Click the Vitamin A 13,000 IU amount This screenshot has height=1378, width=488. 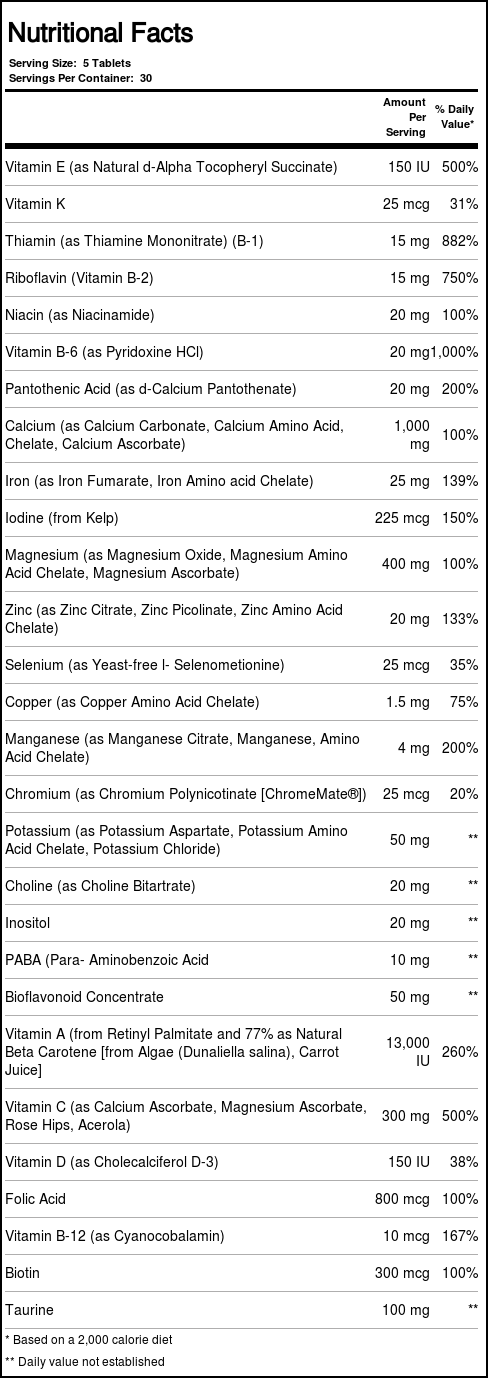click(x=408, y=1052)
